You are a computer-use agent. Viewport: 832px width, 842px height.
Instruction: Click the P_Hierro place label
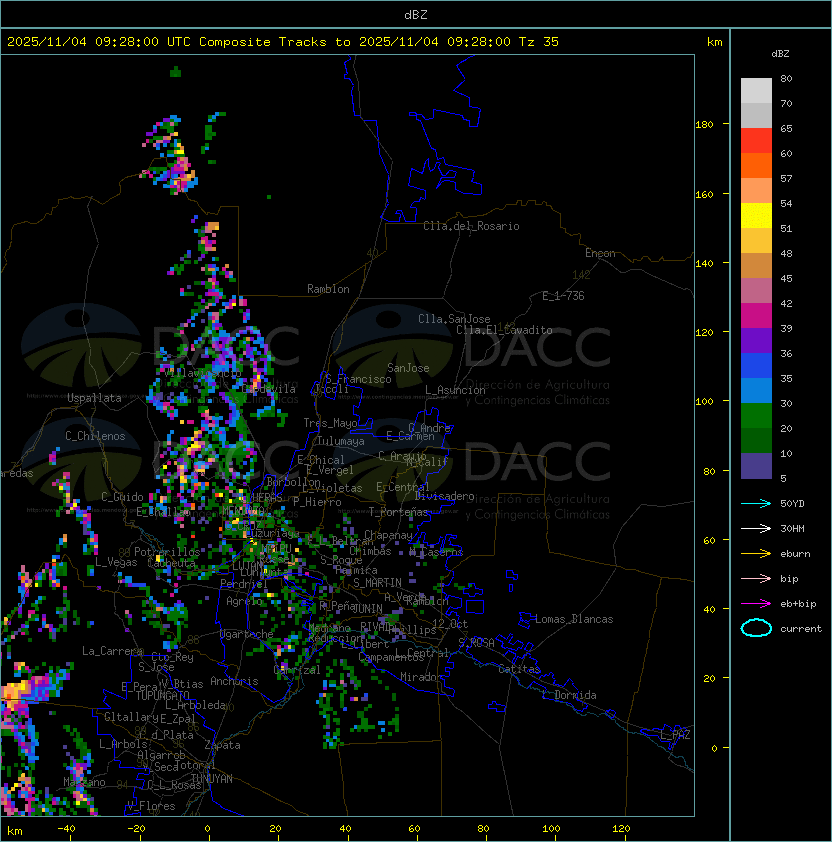point(317,502)
